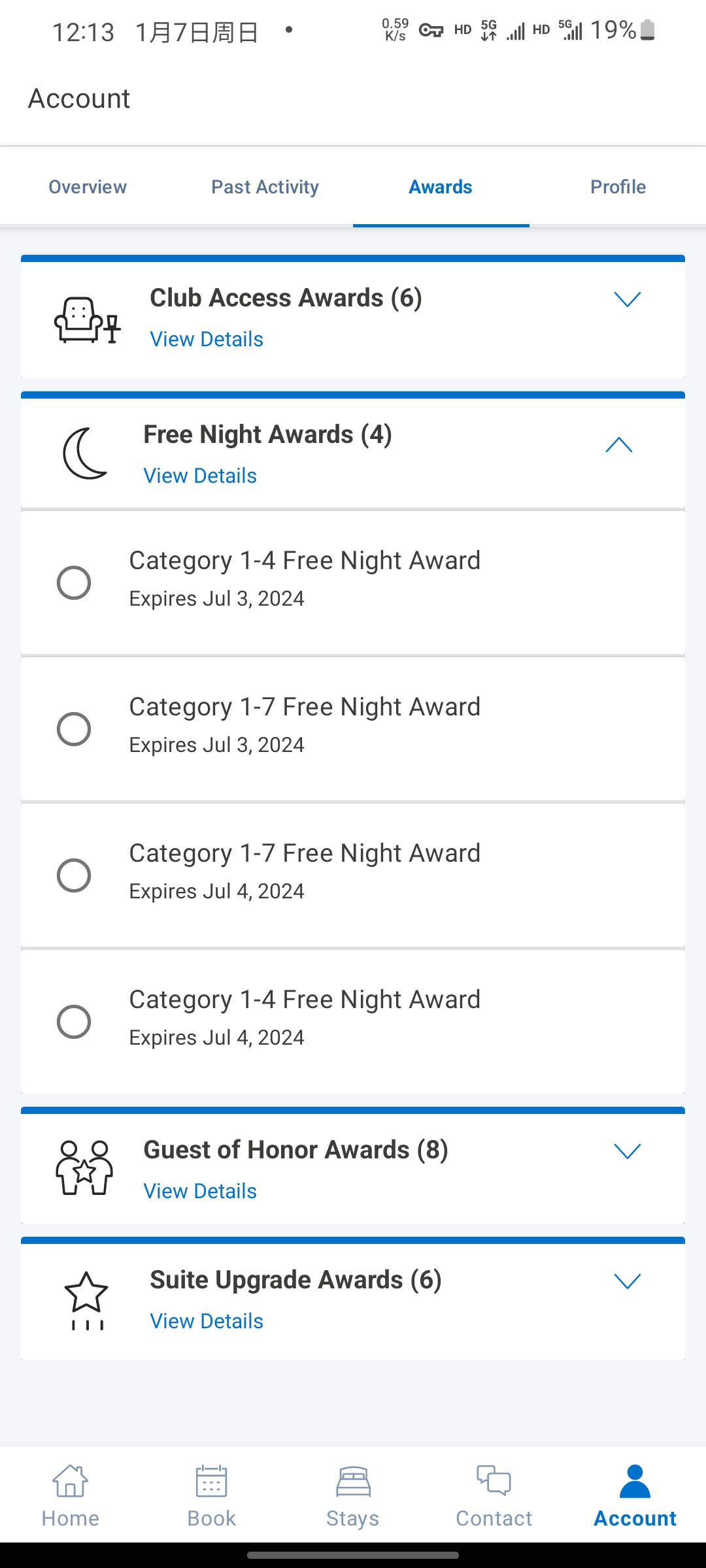The height and width of the screenshot is (1568, 706).
Task: Tap the Free Night crescent moon icon
Action: tap(85, 453)
